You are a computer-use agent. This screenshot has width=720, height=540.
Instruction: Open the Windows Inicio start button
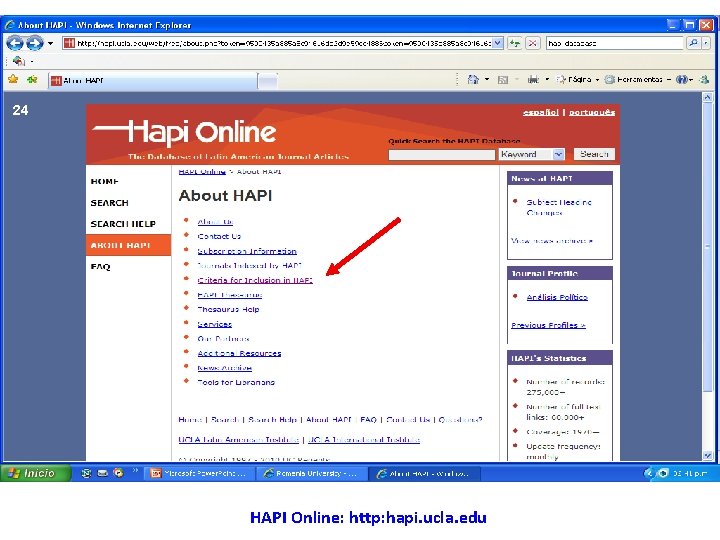(x=36, y=473)
